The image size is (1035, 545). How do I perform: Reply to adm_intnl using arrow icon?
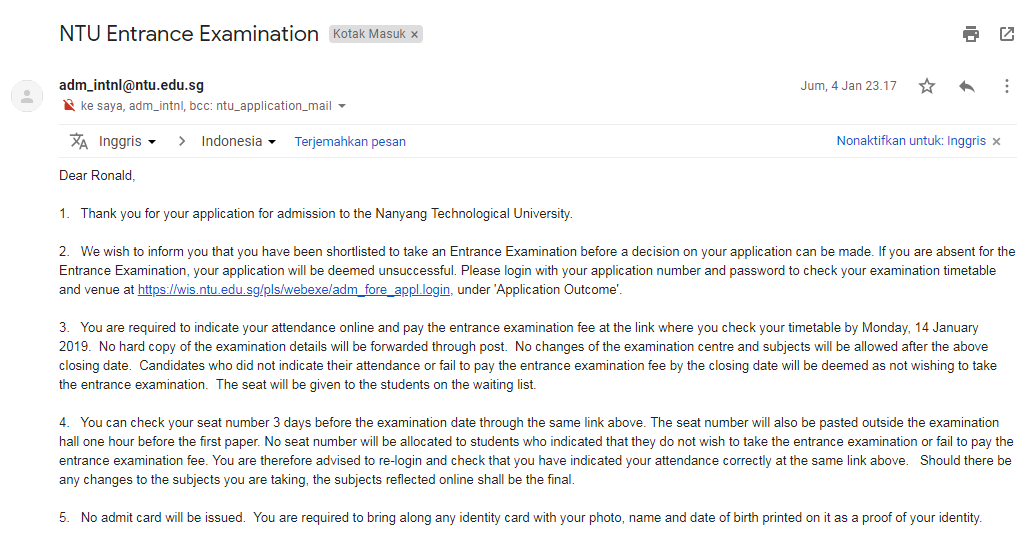click(966, 86)
